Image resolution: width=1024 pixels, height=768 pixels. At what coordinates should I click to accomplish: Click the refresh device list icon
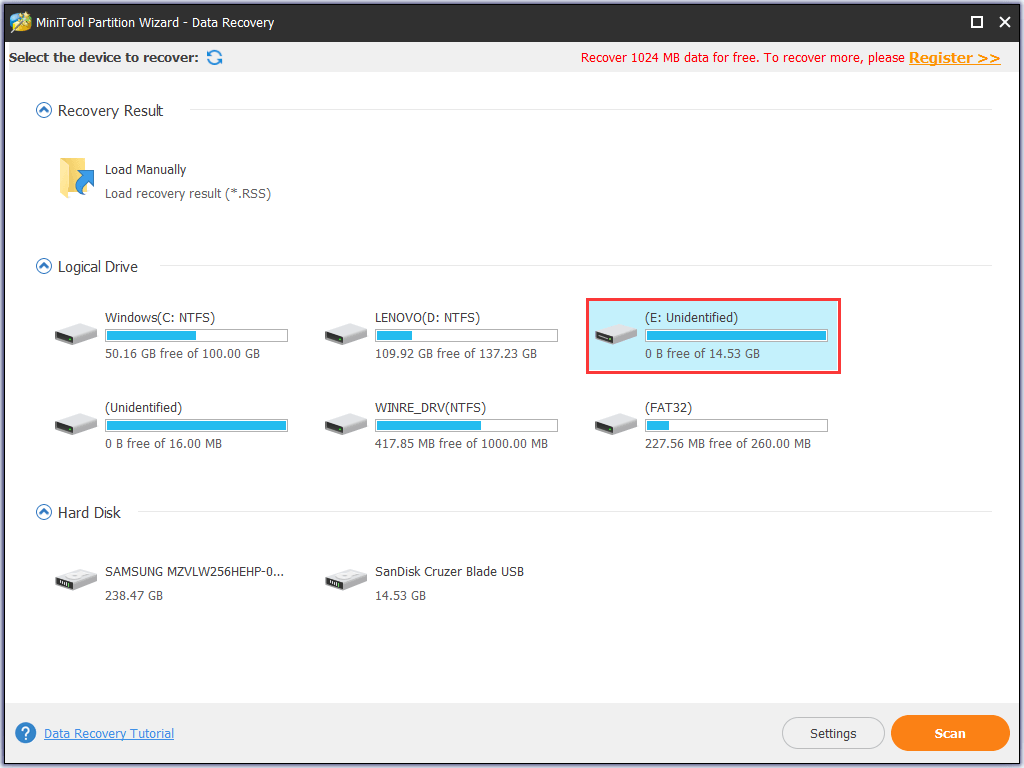coord(214,57)
